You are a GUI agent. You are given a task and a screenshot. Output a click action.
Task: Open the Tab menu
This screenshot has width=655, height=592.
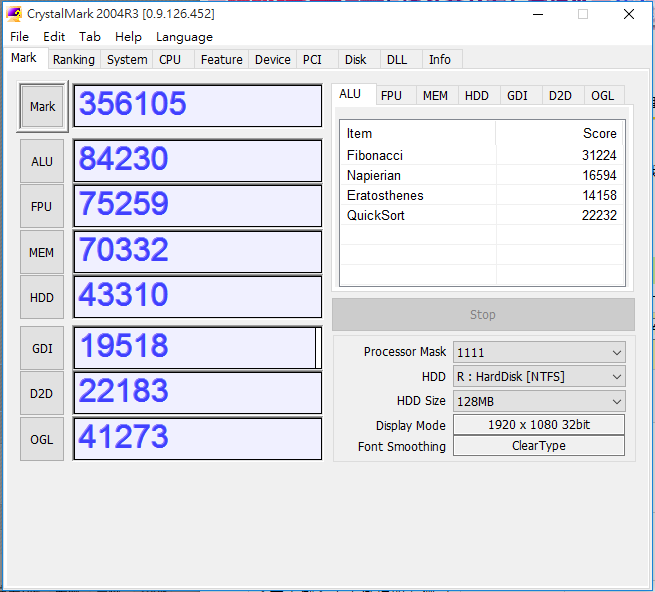90,37
